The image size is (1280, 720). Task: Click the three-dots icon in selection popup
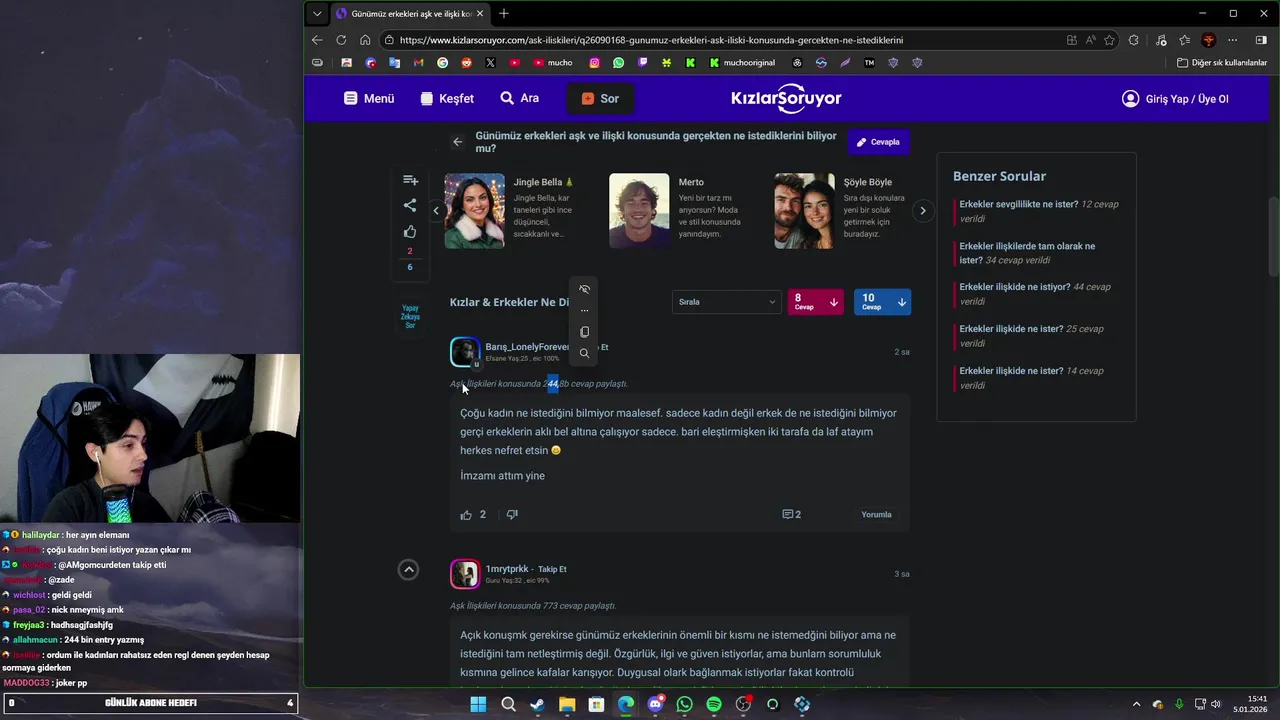[x=585, y=311]
